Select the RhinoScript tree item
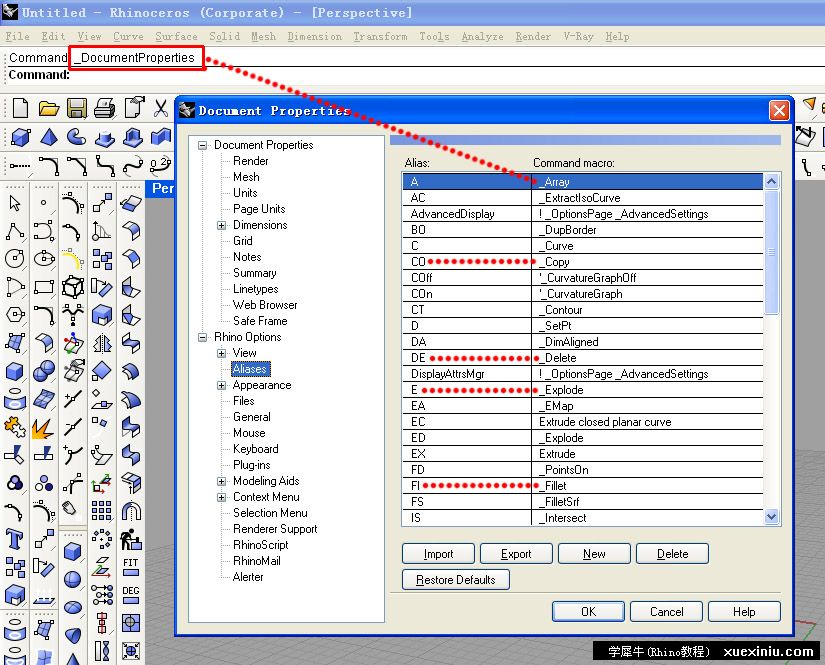The height and width of the screenshot is (665, 825). pos(260,545)
